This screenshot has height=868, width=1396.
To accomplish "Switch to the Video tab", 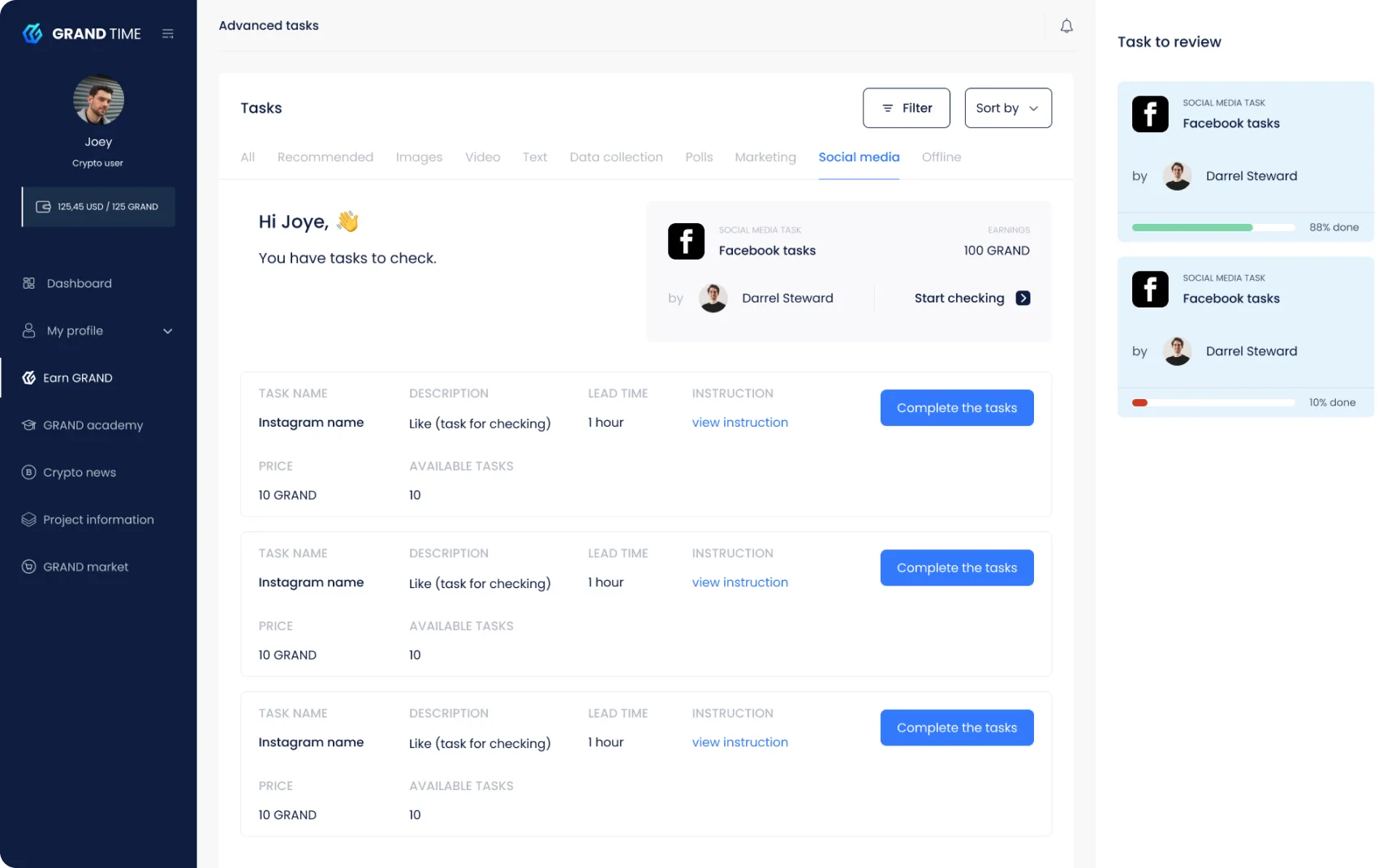I will point(483,157).
